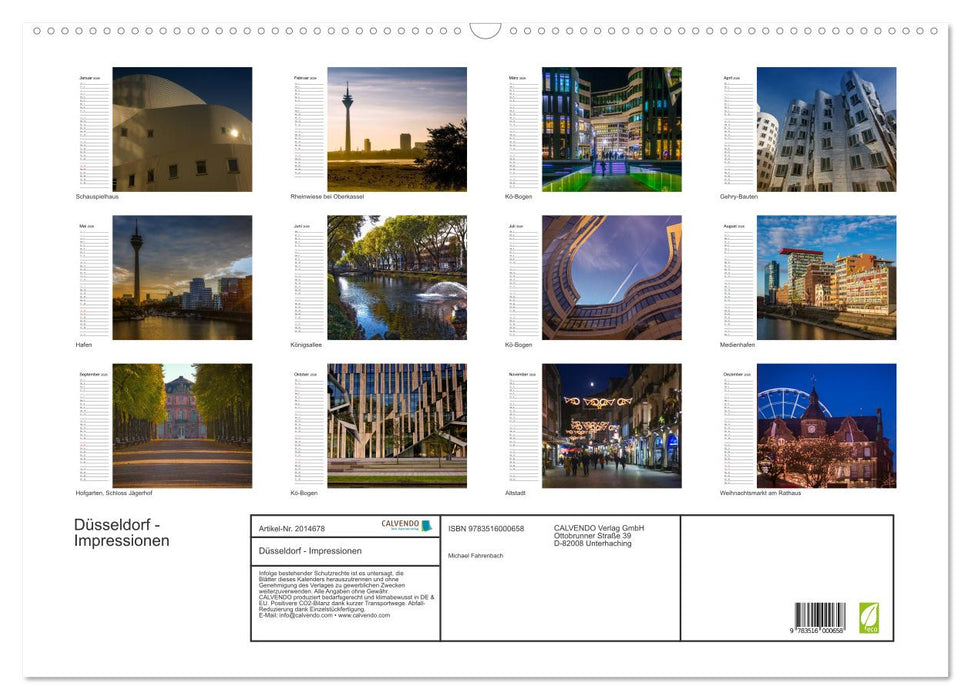Viewport: 971px width, 700px height.
Task: Click the www.calvendo.com website link
Action: coord(364,615)
